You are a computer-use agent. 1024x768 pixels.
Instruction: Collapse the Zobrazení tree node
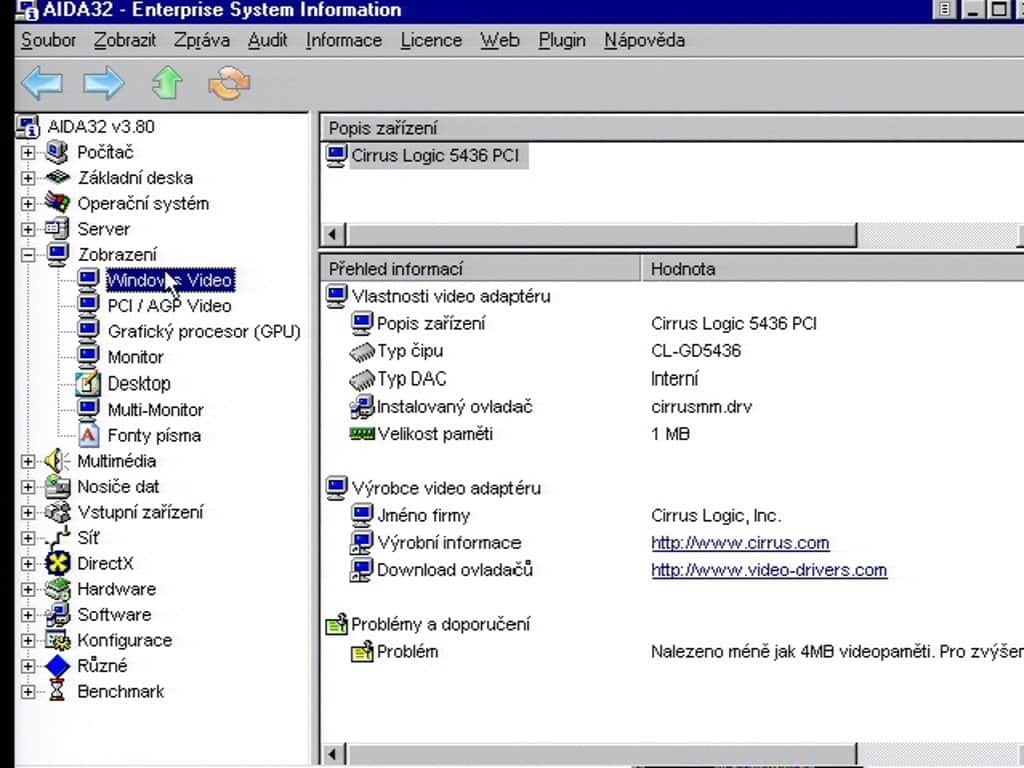point(27,255)
